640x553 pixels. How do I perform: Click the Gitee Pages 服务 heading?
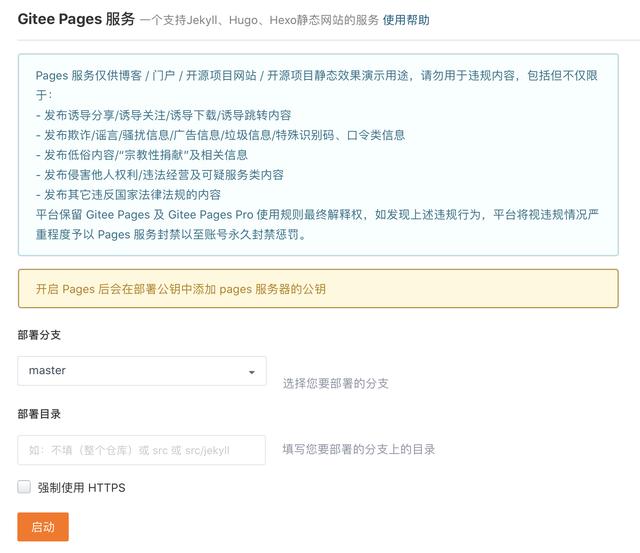tap(76, 19)
